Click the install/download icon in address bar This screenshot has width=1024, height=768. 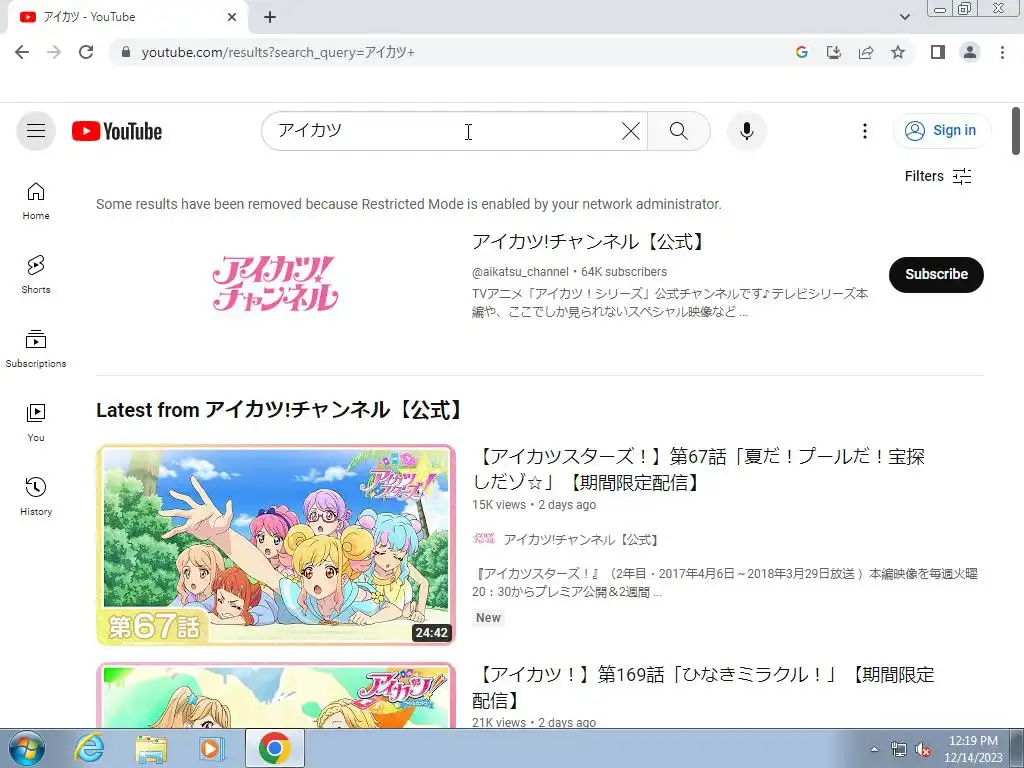[x=834, y=52]
